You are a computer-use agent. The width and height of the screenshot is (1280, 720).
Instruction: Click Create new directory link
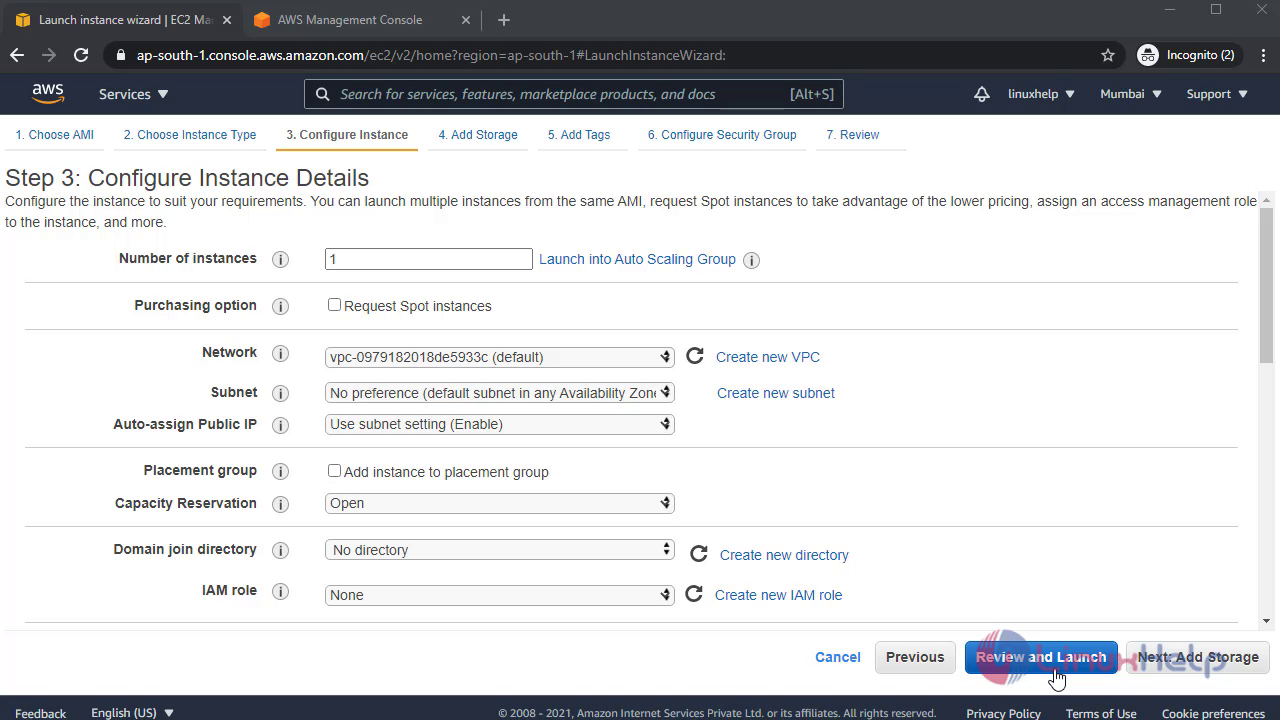(784, 555)
